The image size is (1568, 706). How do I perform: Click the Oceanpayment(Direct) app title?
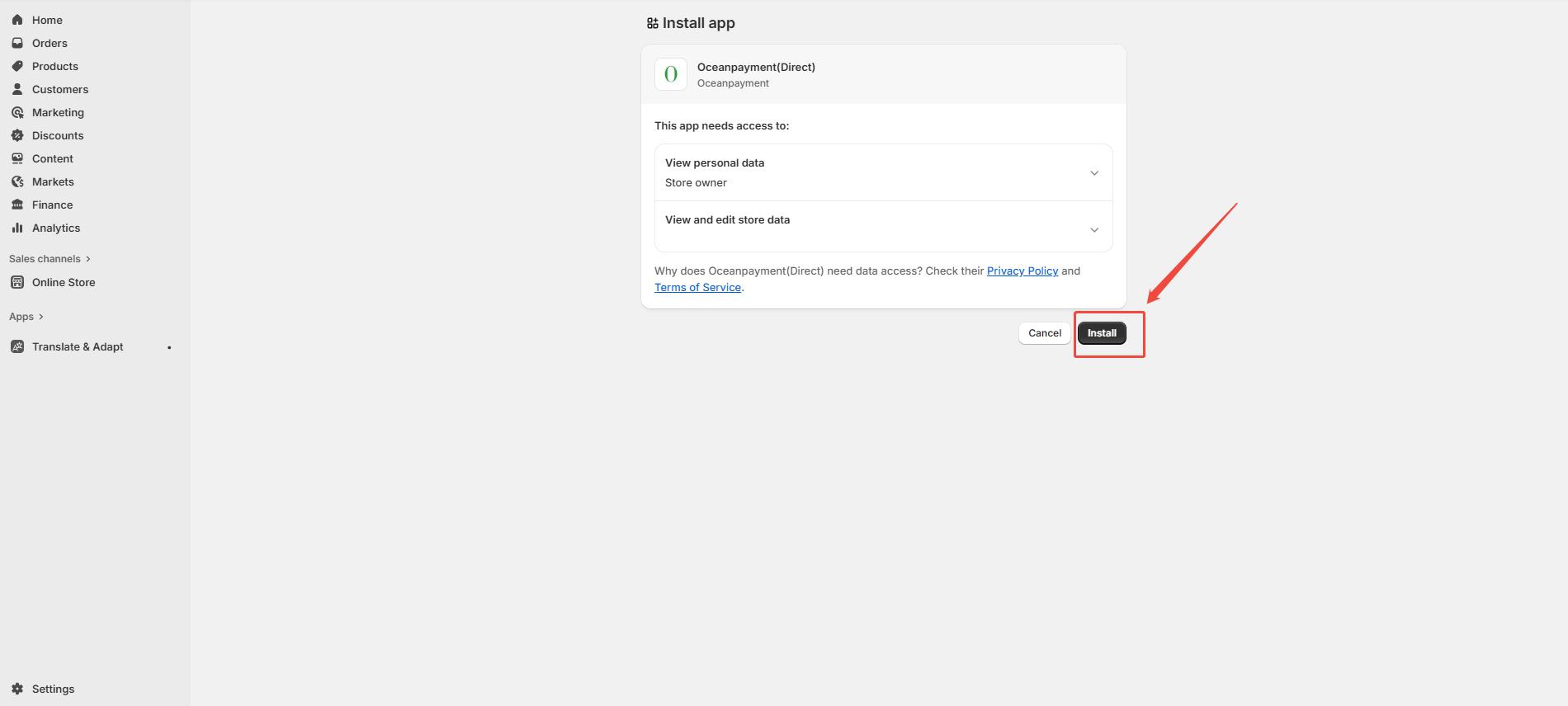pyautogui.click(x=756, y=67)
